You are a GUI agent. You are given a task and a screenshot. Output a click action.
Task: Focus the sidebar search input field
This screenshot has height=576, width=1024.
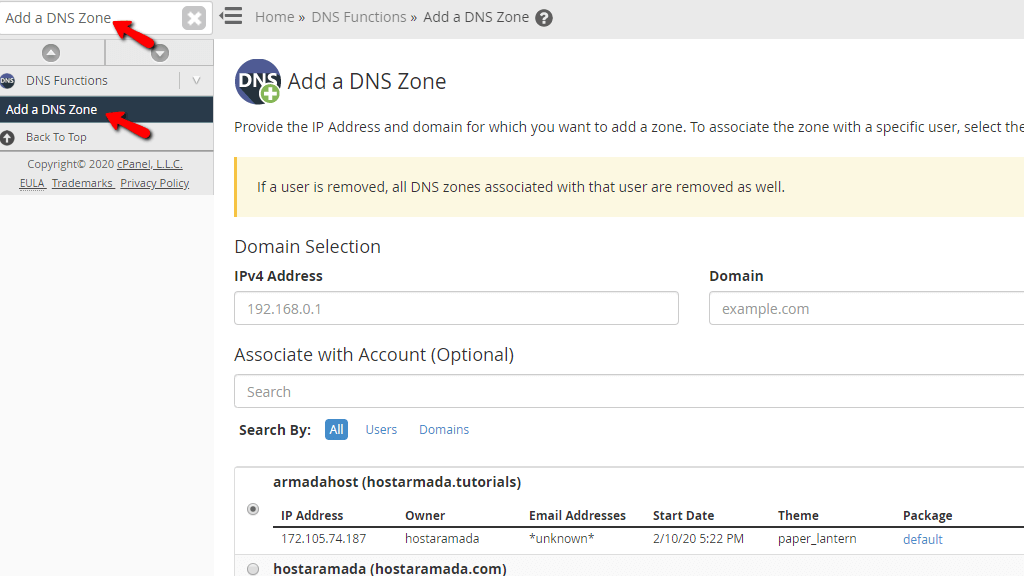pos(90,18)
